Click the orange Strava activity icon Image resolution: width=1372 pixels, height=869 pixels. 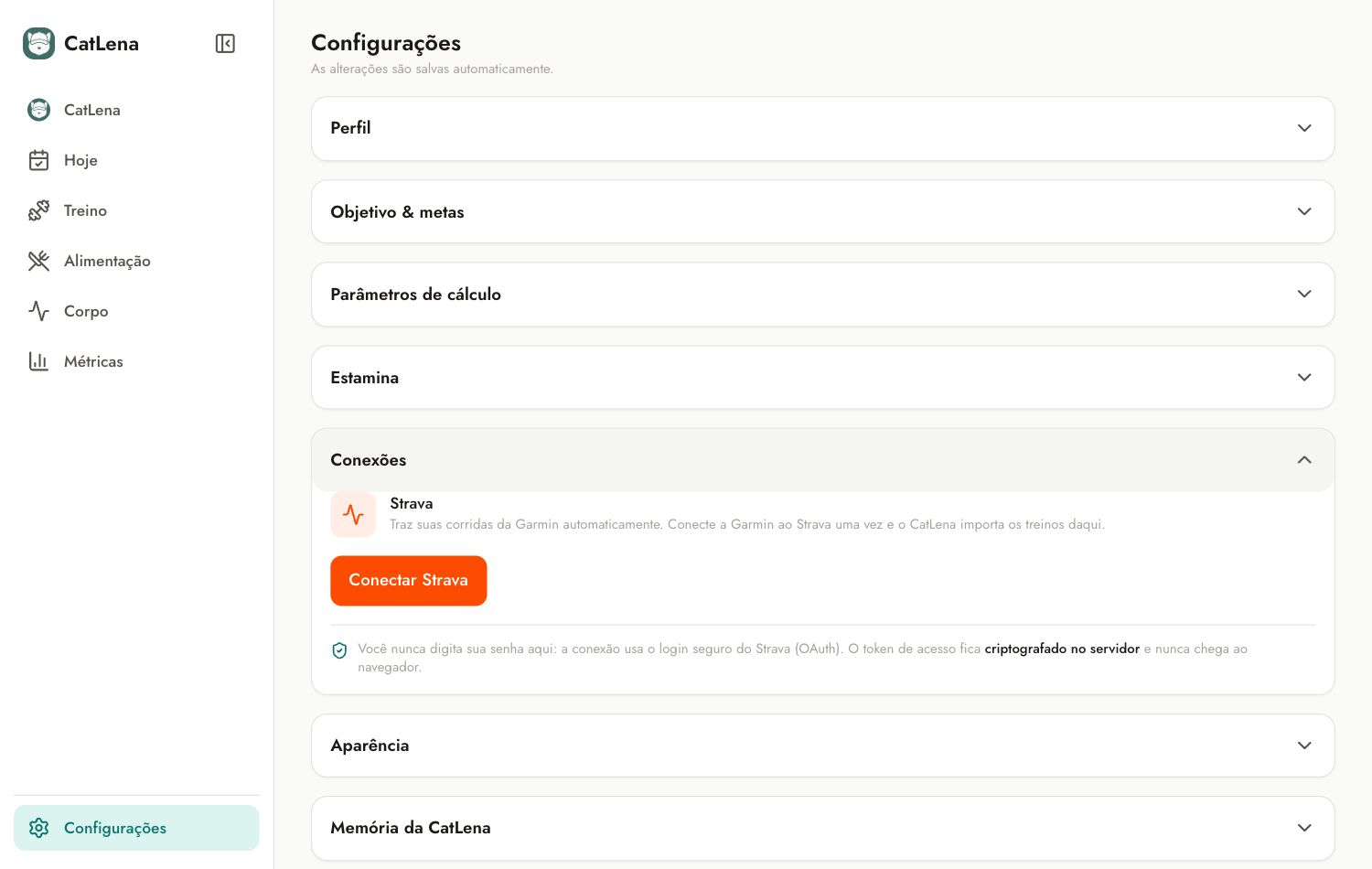tap(353, 514)
